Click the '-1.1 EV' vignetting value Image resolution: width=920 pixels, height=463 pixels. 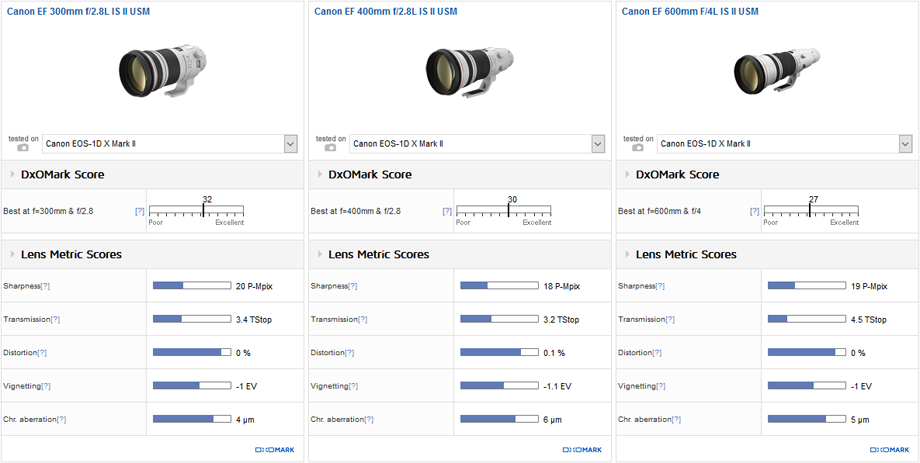click(557, 387)
